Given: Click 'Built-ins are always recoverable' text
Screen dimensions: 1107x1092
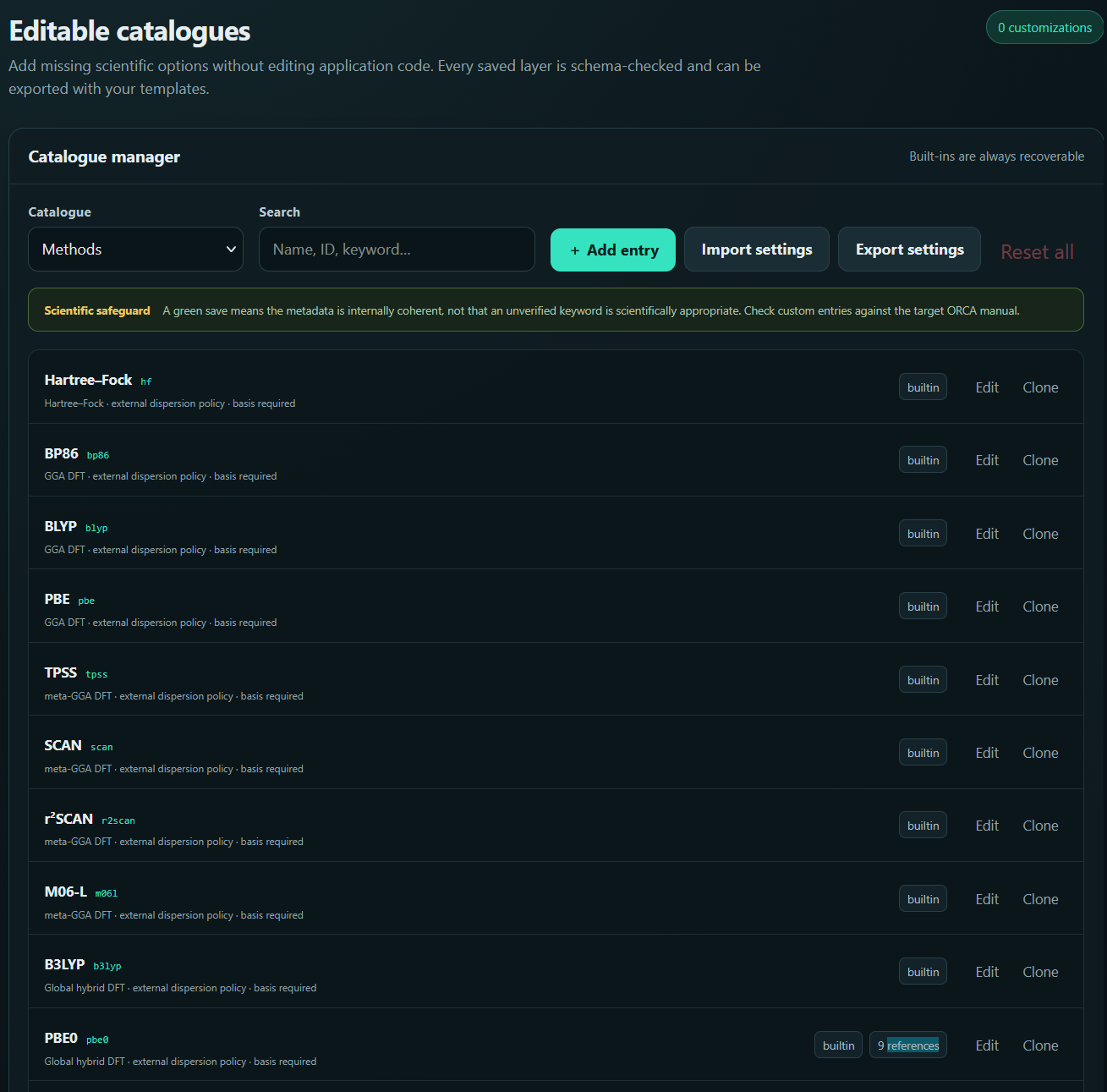Looking at the screenshot, I should (x=996, y=156).
